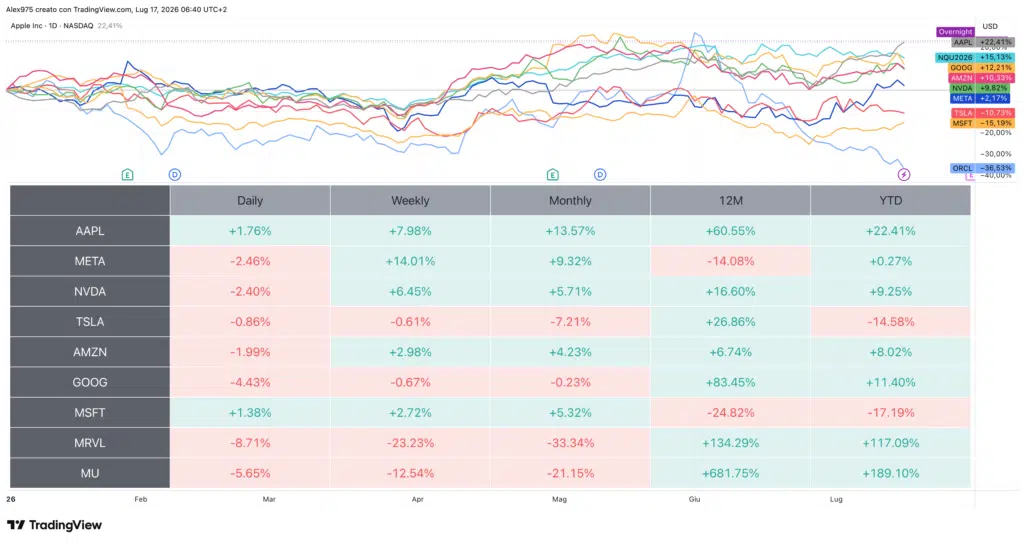Select the ORCL price label
Screen dimensions: 1024x543
point(983,168)
